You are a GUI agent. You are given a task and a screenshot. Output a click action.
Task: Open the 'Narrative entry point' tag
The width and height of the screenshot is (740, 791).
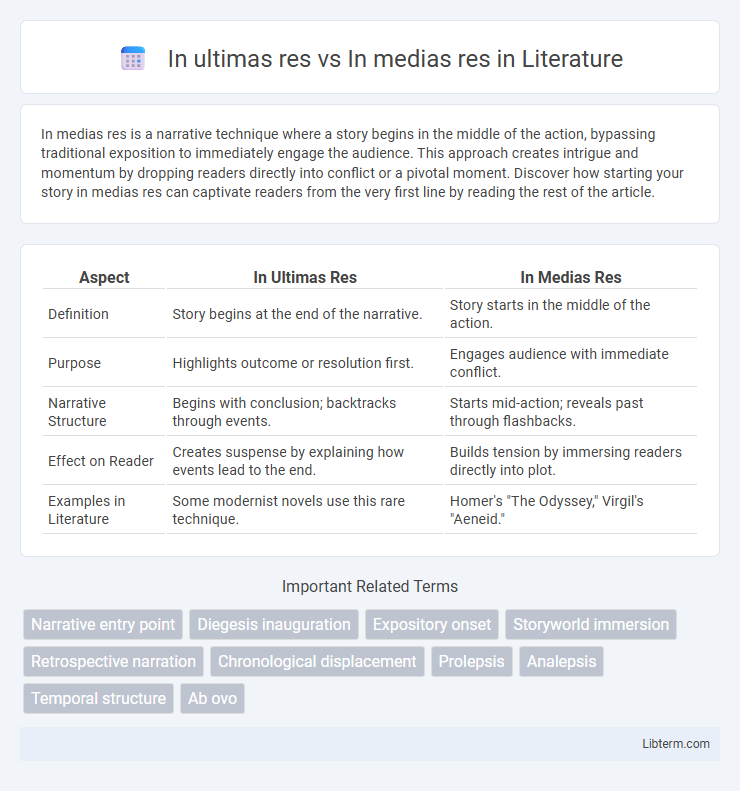[103, 625]
